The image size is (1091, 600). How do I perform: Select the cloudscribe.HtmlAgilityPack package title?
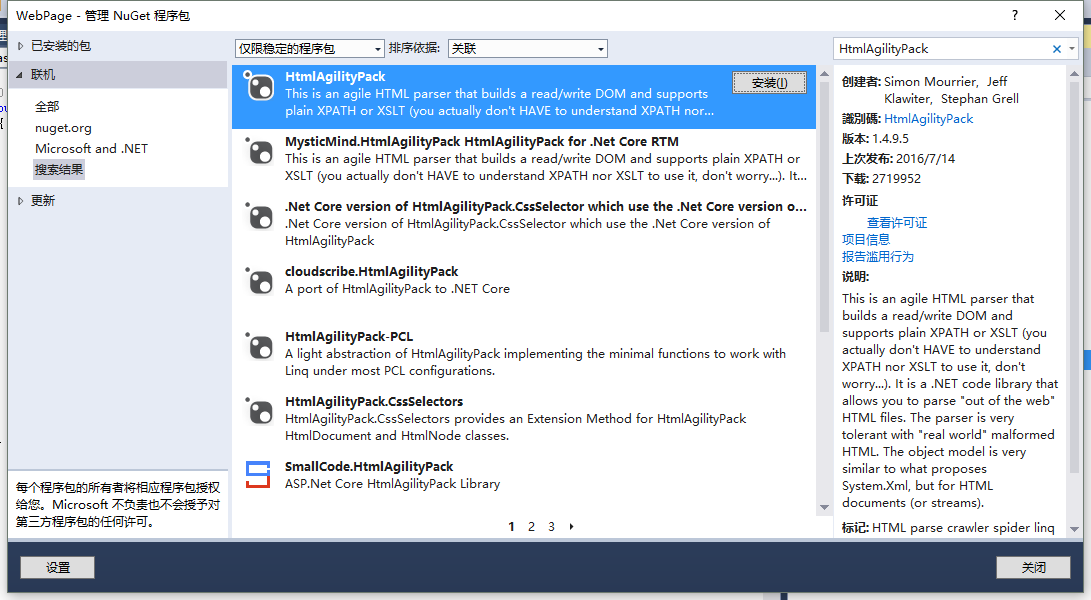[x=372, y=271]
